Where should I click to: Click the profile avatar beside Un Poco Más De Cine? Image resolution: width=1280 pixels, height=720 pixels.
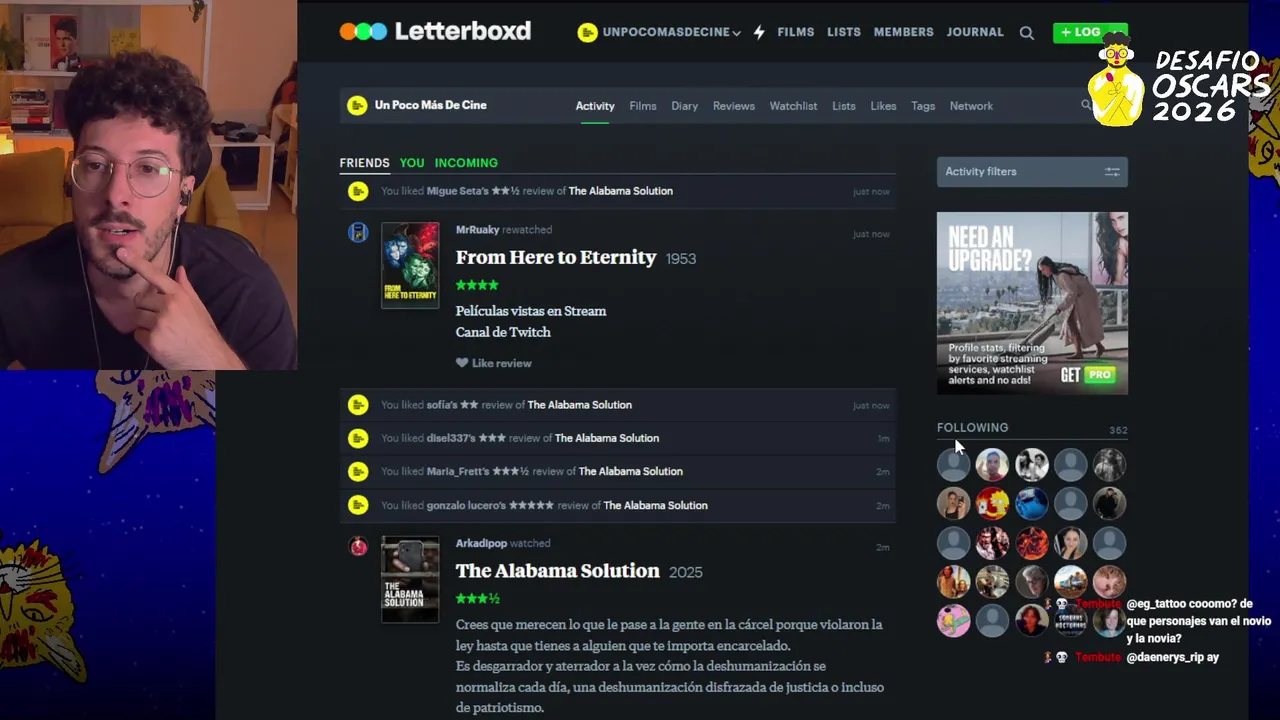click(x=357, y=105)
